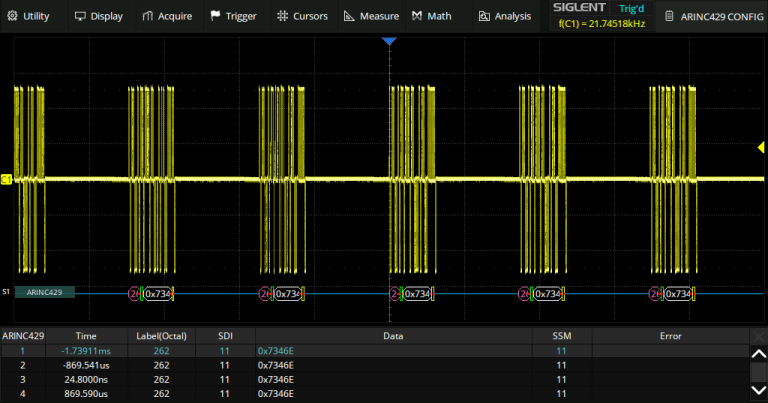Open the Utility menu

[29, 16]
